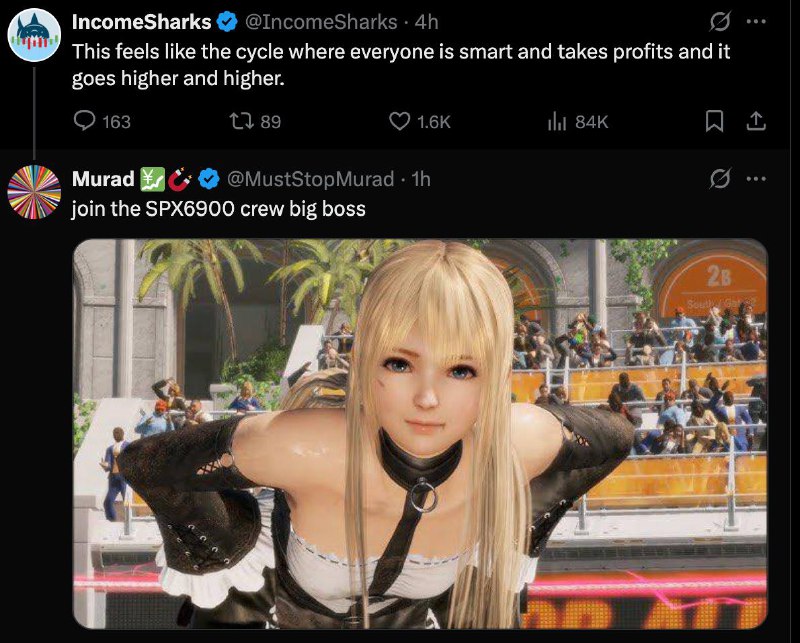Open the 4h timestamp of IncomeSharks tweet

pos(427,22)
